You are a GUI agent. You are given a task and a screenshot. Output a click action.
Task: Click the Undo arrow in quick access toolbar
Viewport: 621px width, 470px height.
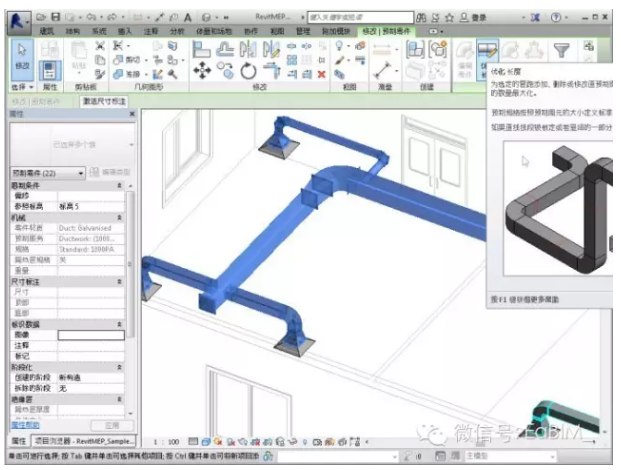[x=91, y=17]
